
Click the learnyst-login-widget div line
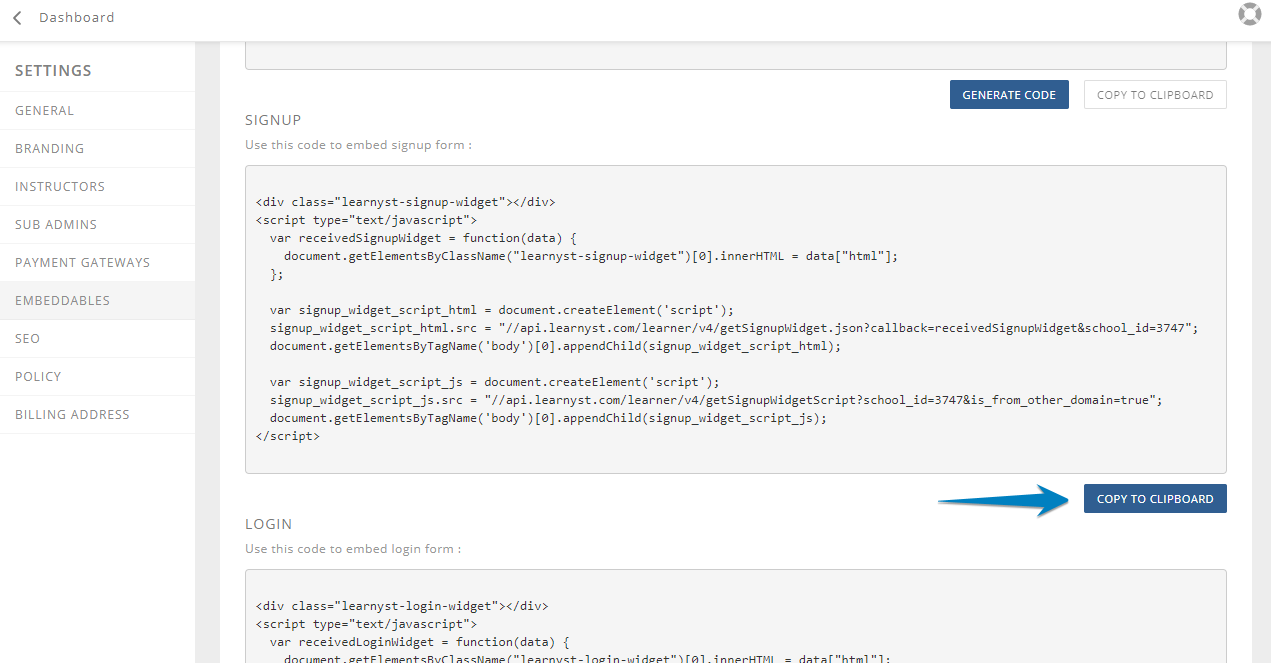402,606
